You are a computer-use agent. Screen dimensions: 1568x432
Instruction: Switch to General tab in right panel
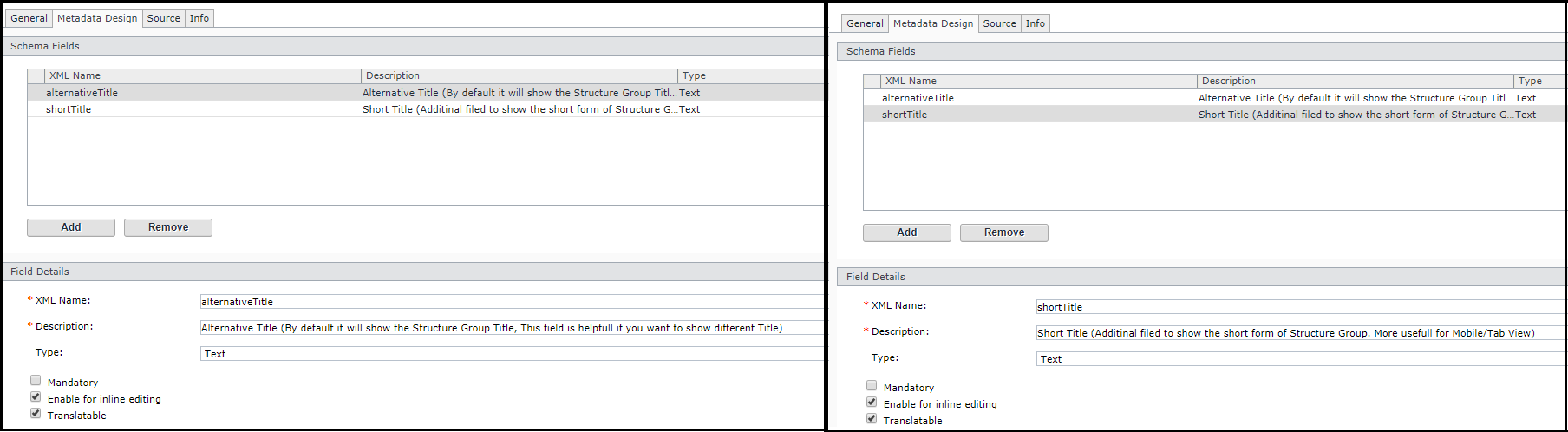tap(865, 23)
